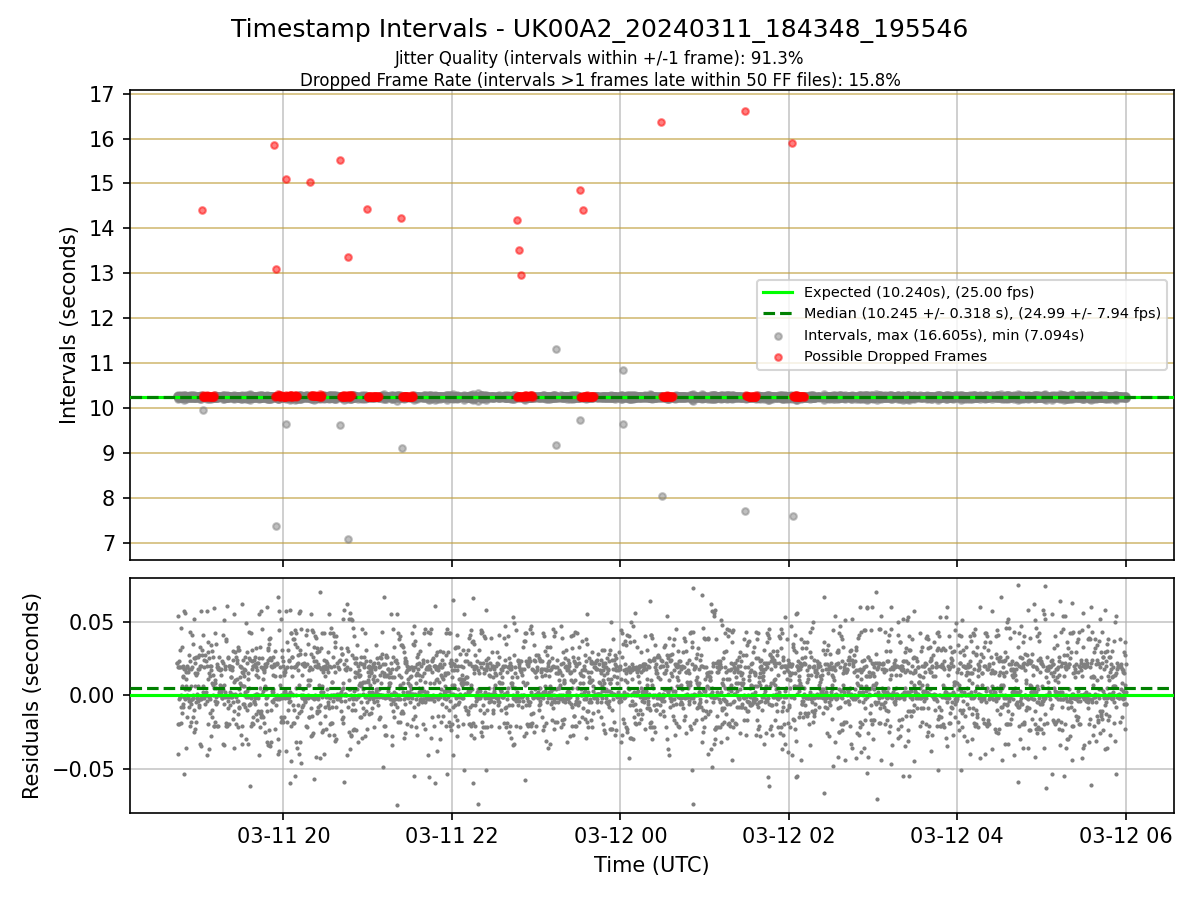This screenshot has width=1200, height=900.
Task: Select the 'Jitter Quality' 91.3% subtitle line
Action: [599, 58]
